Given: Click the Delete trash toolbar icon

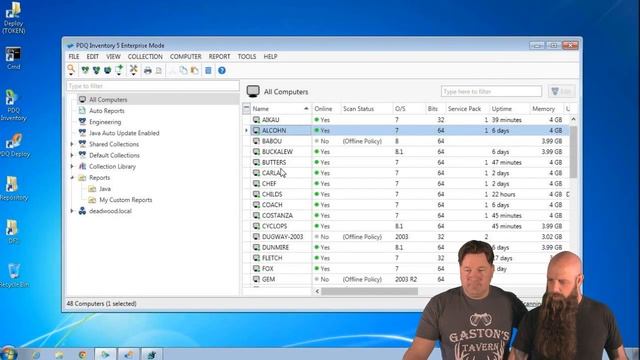Looking at the screenshot, I should tap(208, 71).
